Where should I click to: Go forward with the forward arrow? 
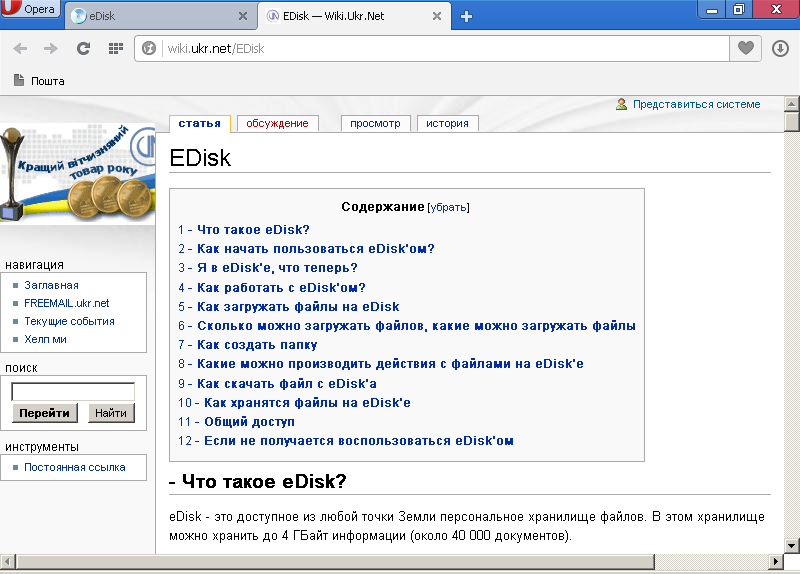click(x=51, y=48)
